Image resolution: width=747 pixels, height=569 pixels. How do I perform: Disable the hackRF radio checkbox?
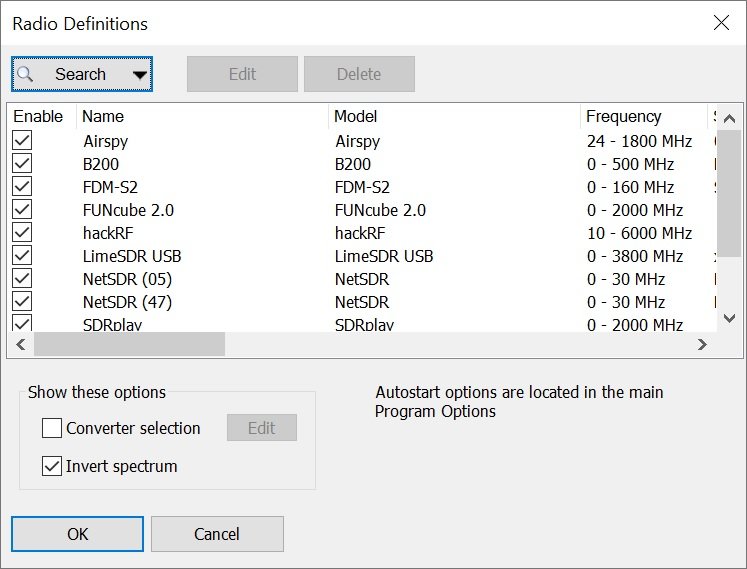point(22,233)
